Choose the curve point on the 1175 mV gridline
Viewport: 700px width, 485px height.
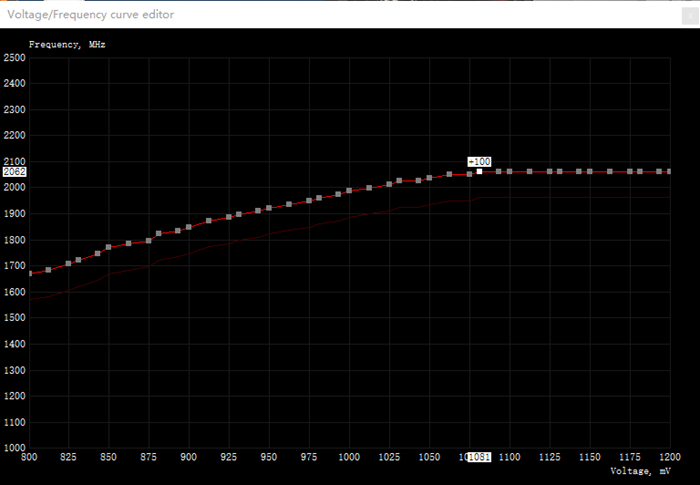[x=630, y=171]
